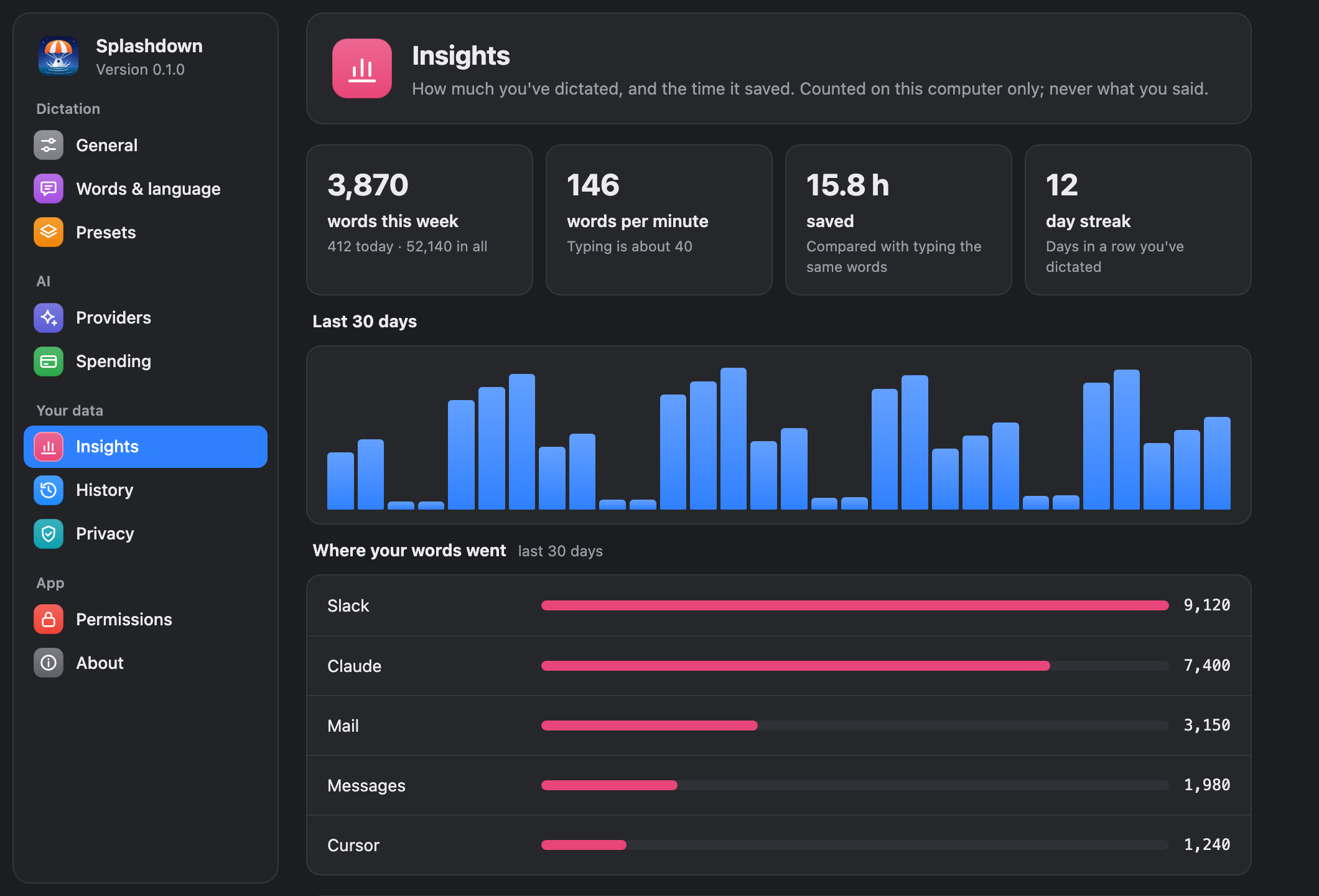
Task: Open the Permissions page
Action: click(146, 619)
